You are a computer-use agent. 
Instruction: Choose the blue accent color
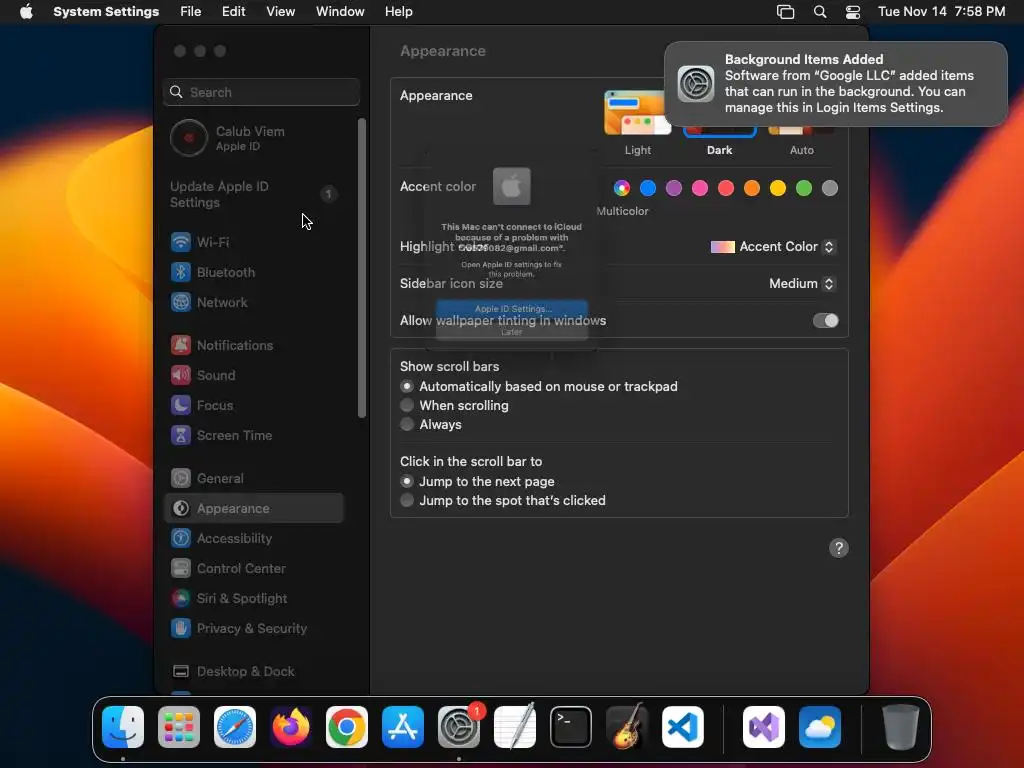tap(648, 188)
